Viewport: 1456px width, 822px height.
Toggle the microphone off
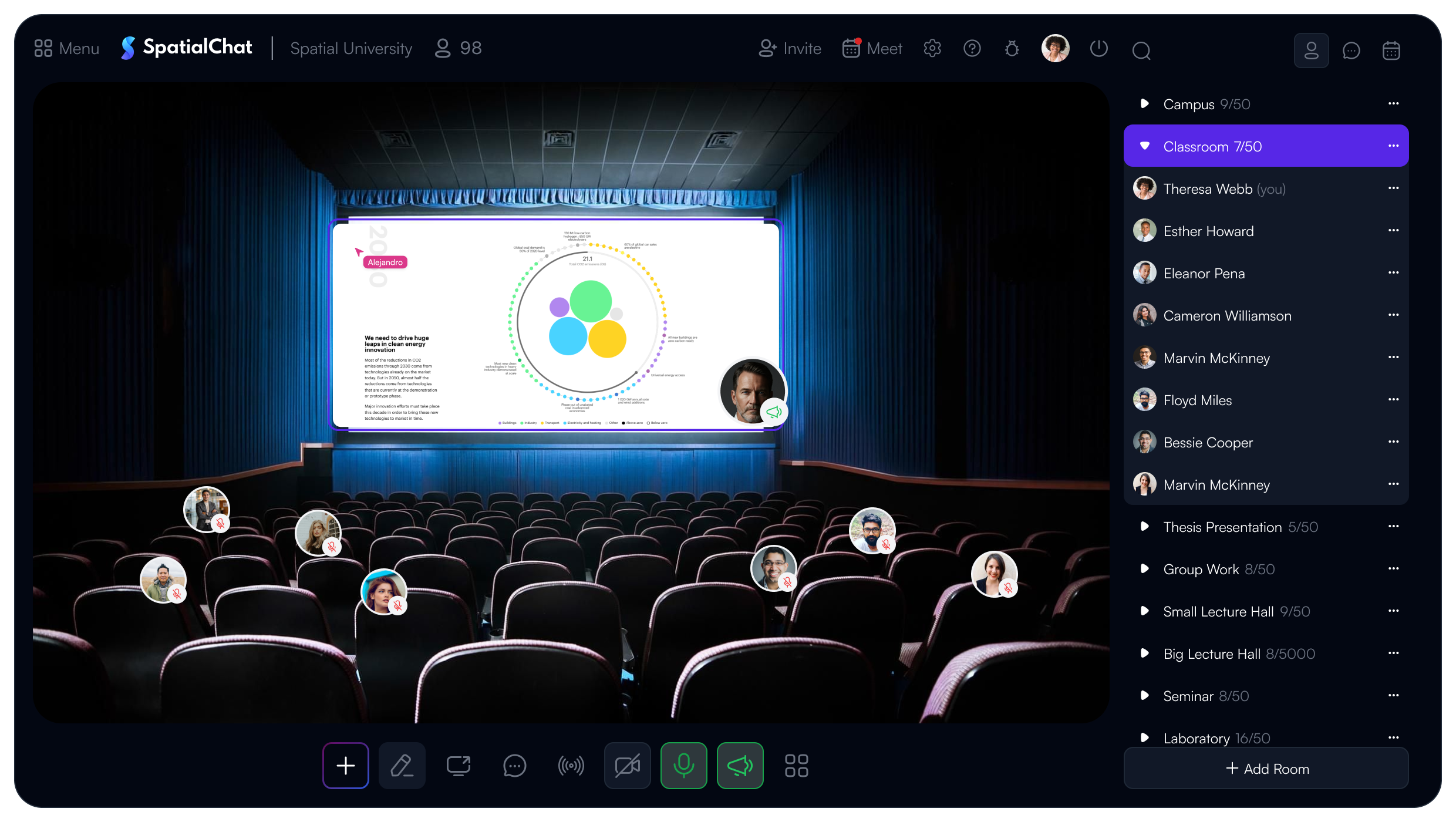click(684, 766)
